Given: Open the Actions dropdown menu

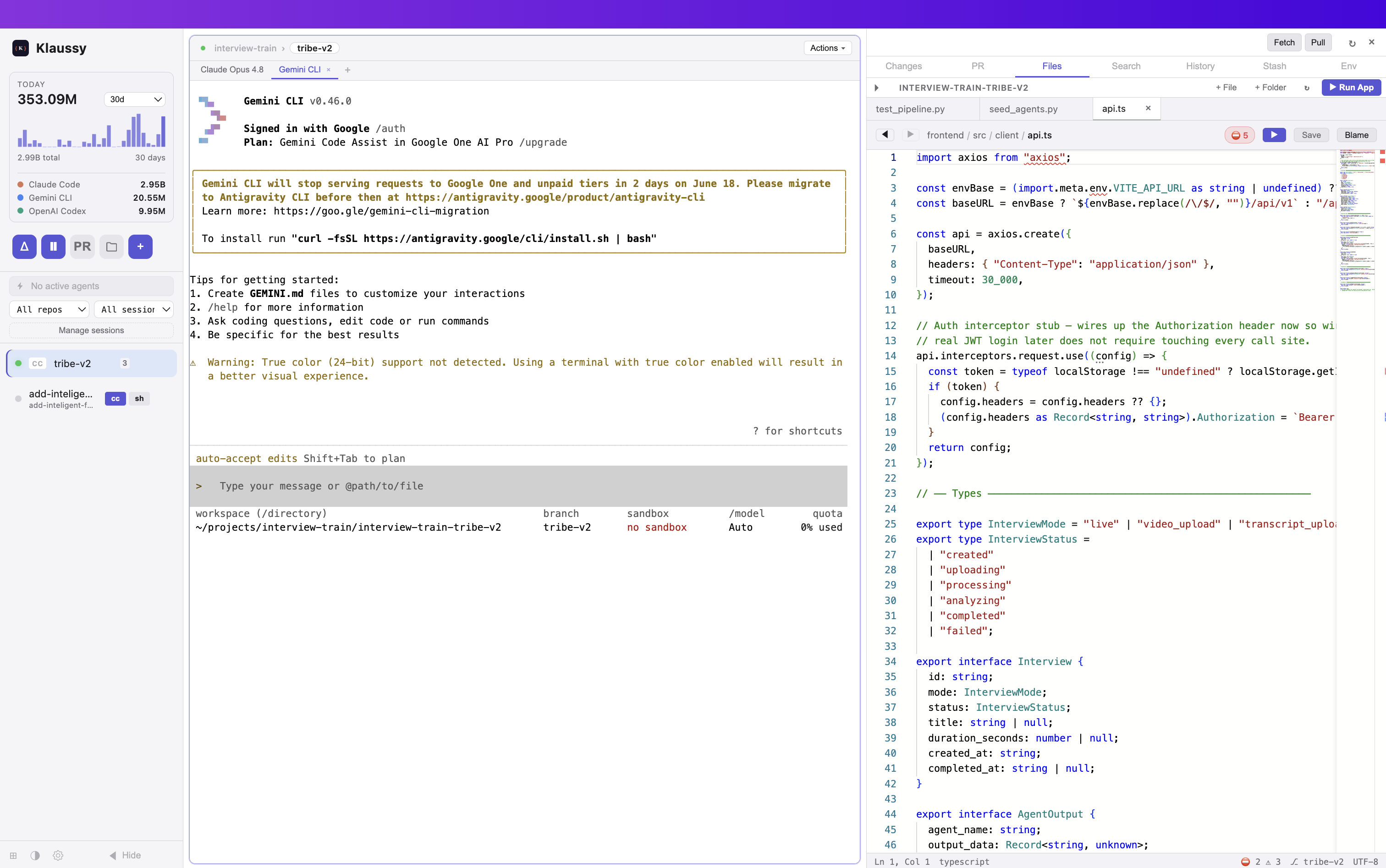Looking at the screenshot, I should point(827,48).
